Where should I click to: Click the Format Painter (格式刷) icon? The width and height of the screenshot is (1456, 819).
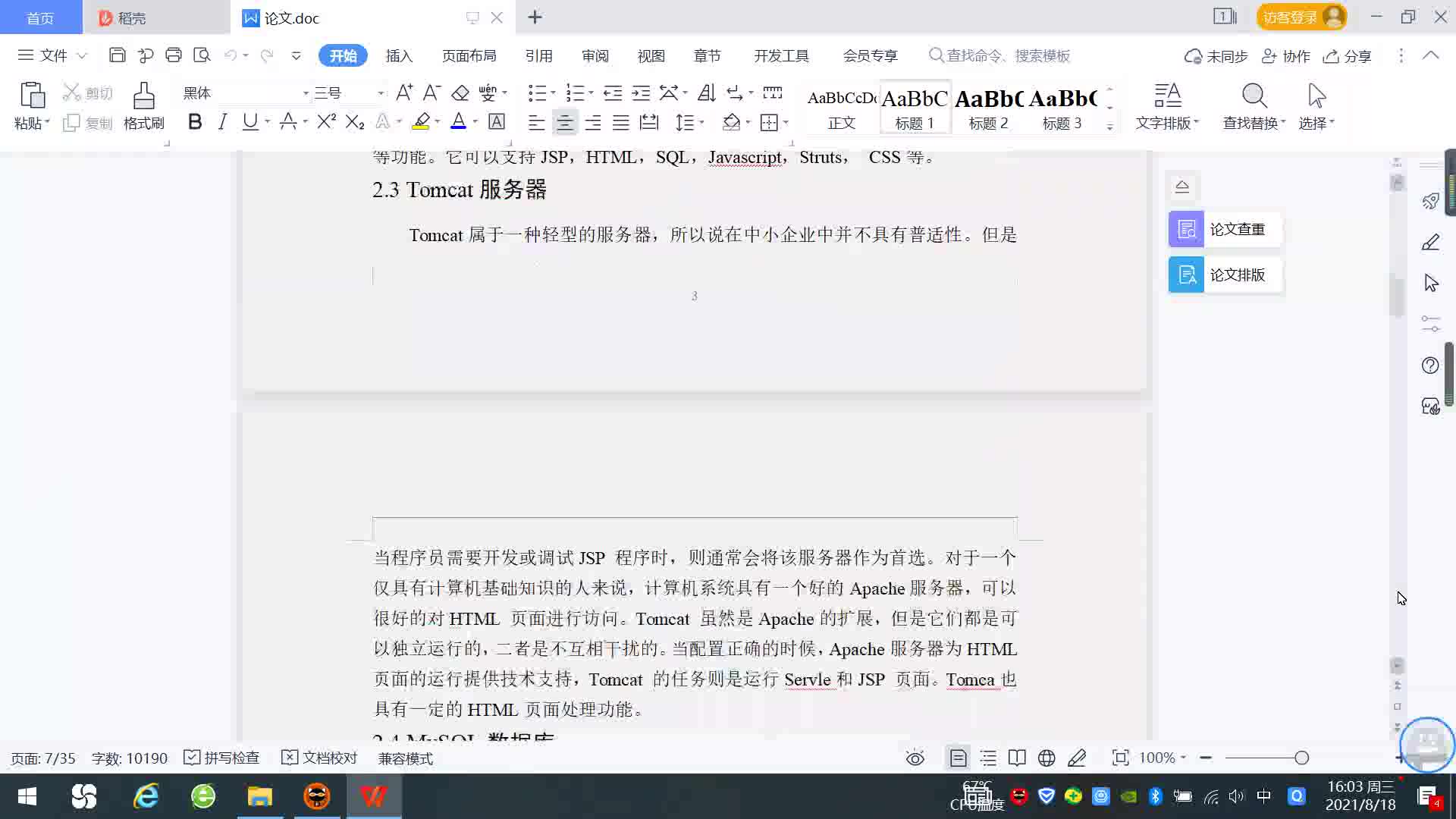(x=143, y=97)
